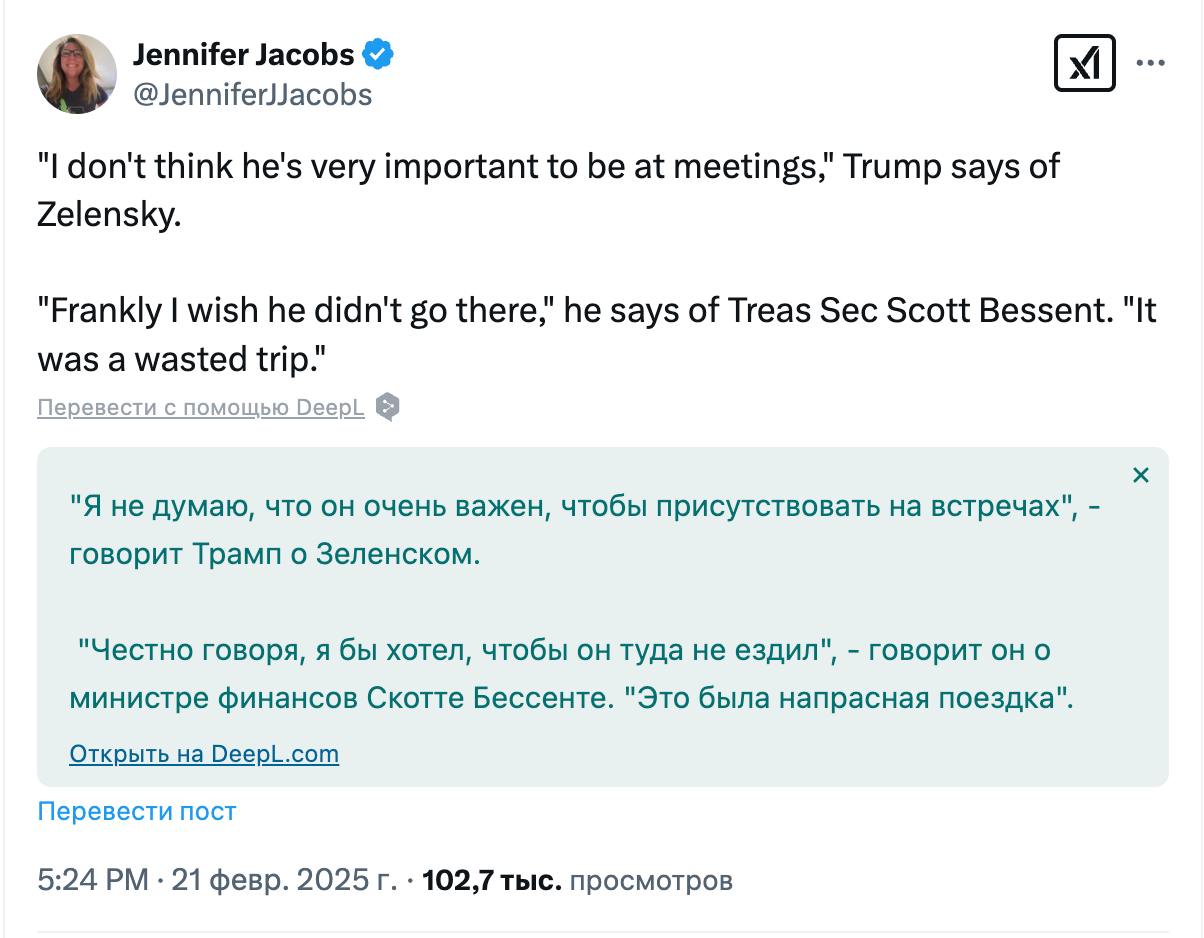Click the translated "Это была напрасная поездка" sentence
The height and width of the screenshot is (938, 1204).
pyautogui.click(x=849, y=698)
